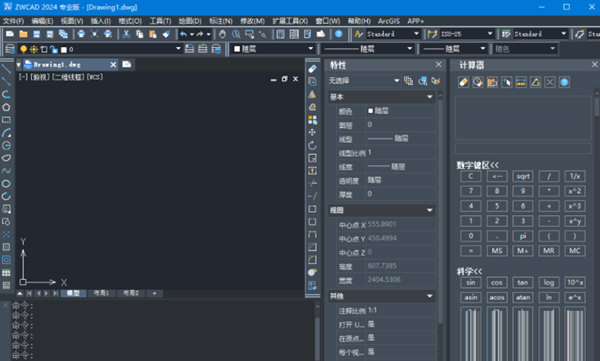
Task: Collapse the 其他 section in Properties
Action: (x=430, y=296)
